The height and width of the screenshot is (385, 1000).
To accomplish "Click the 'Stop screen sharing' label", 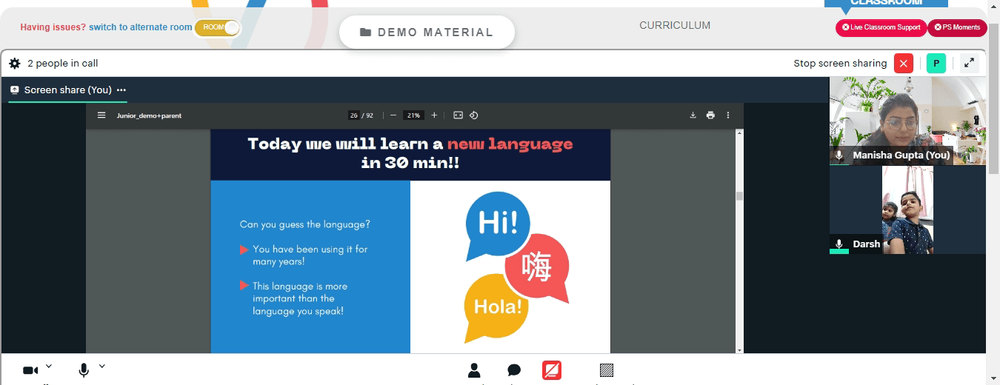I will click(840, 63).
